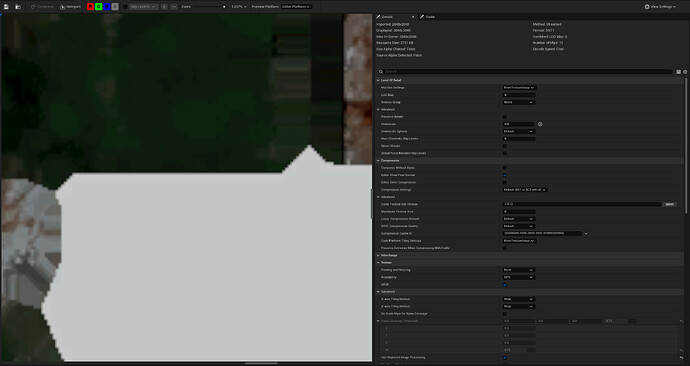Open the zoom percentage dropdown

(239, 7)
